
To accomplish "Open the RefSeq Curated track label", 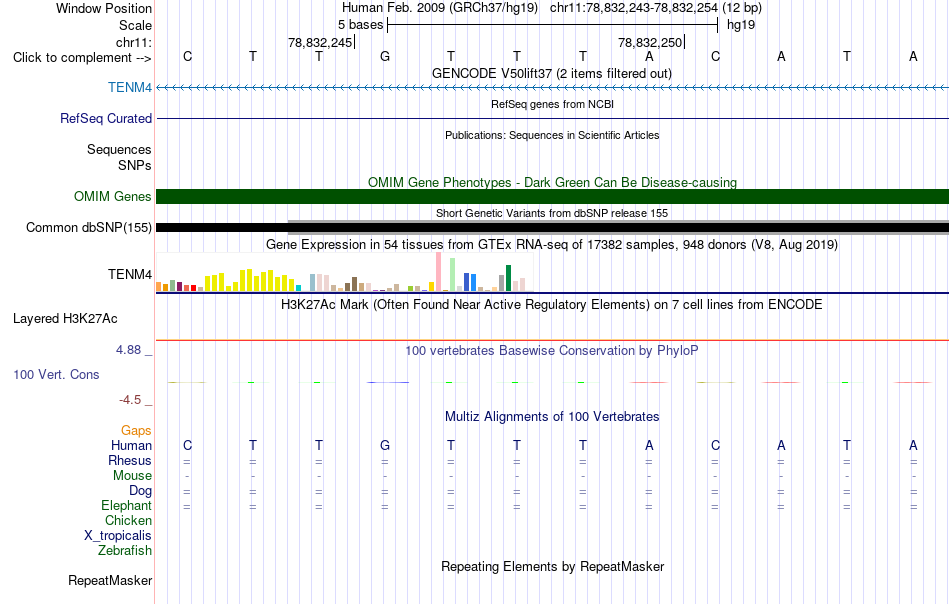I will tap(106, 118).
